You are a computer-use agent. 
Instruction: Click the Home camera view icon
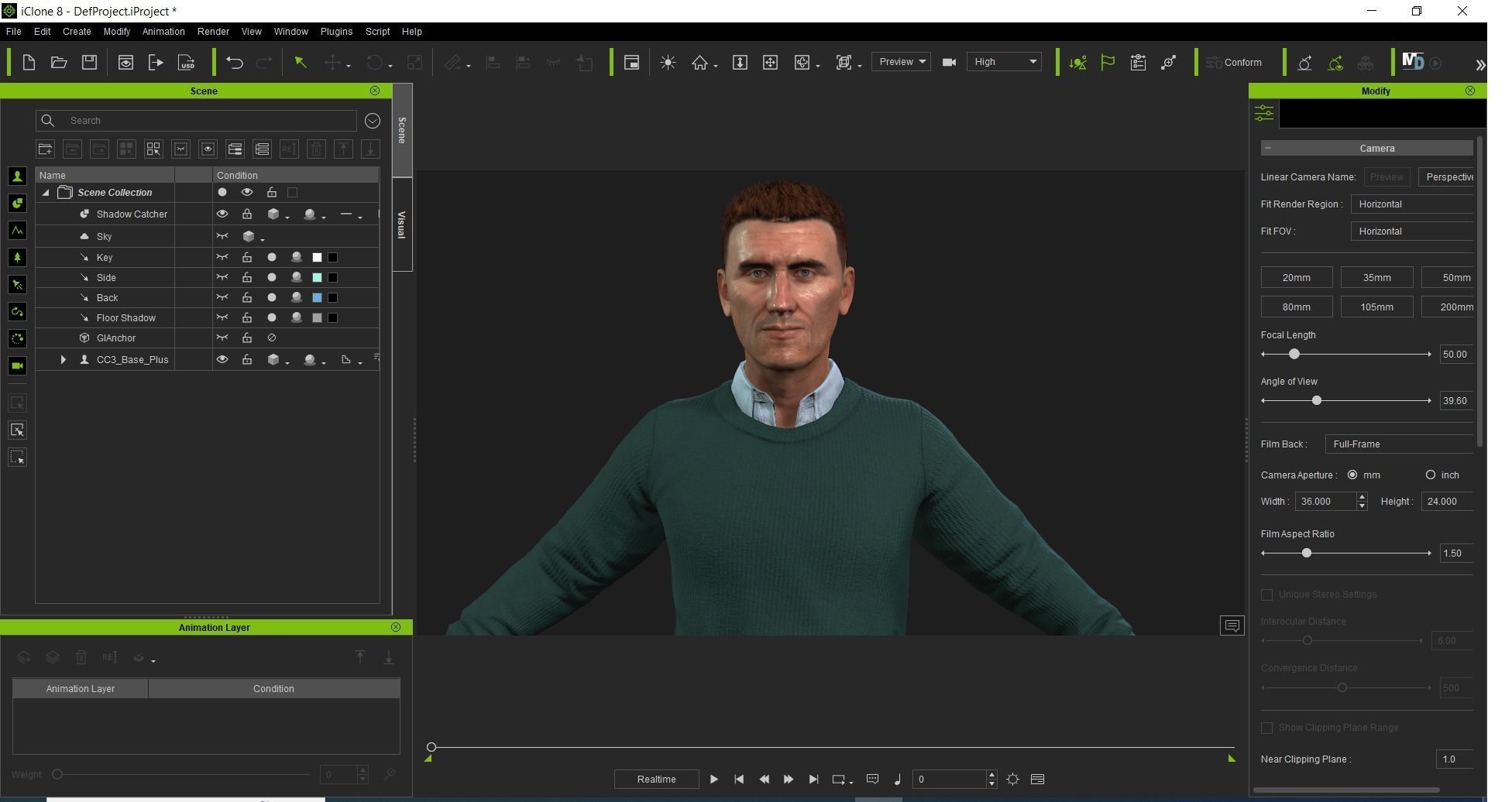click(700, 63)
